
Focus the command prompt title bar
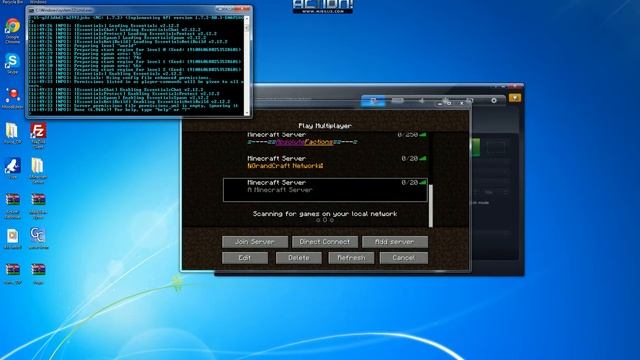[x=139, y=10]
